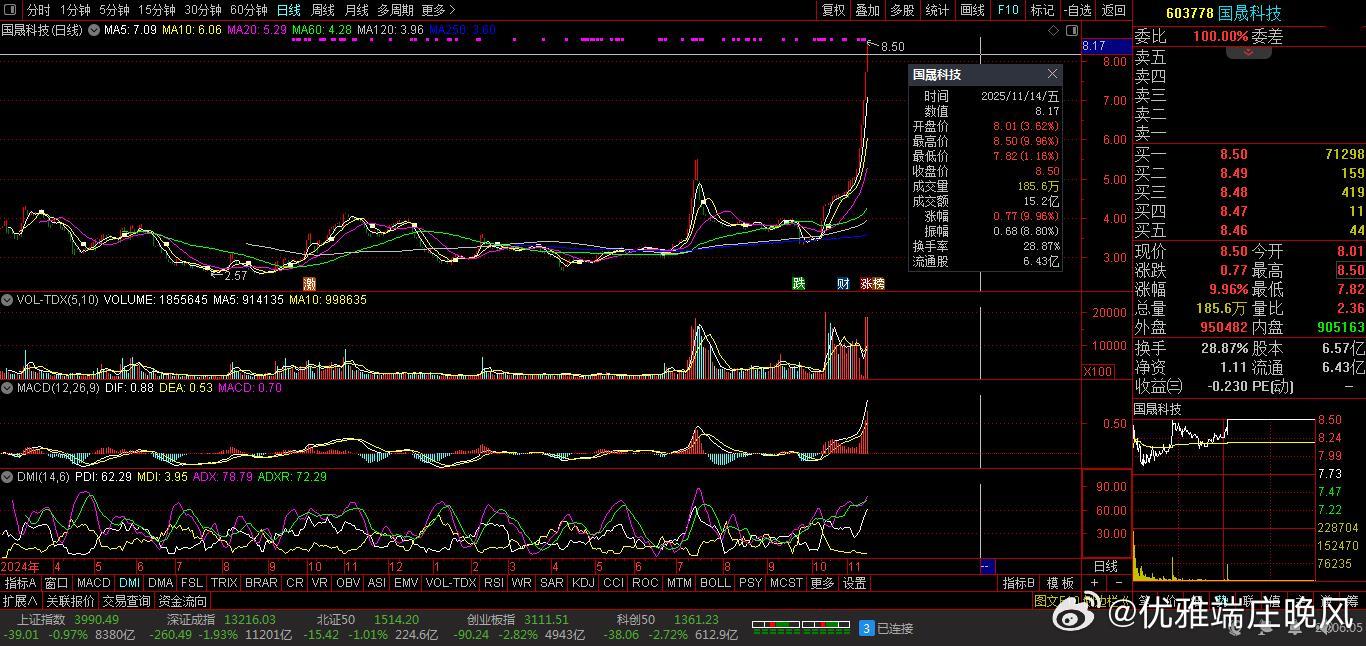The height and width of the screenshot is (646, 1366).
Task: Select BOLL indicator
Action: point(715,583)
